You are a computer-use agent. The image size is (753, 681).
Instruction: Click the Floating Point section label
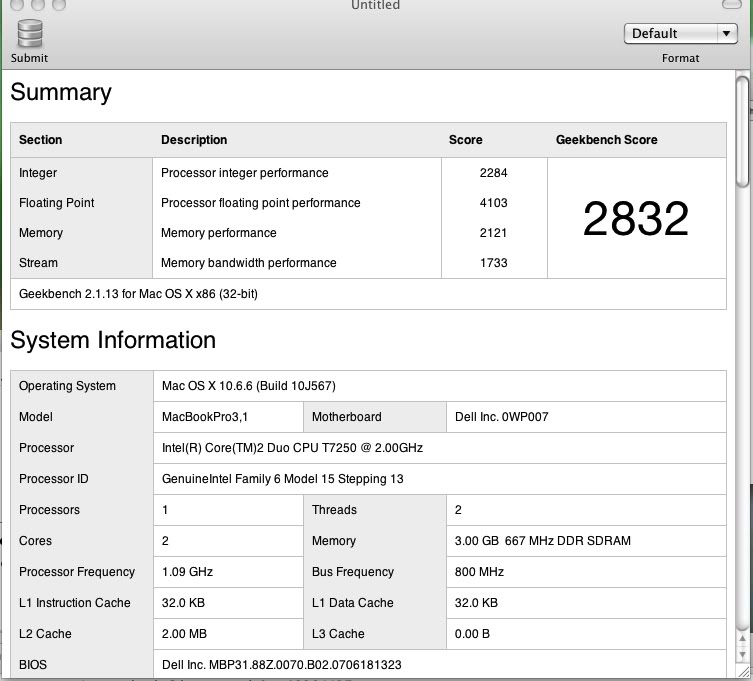tap(57, 203)
